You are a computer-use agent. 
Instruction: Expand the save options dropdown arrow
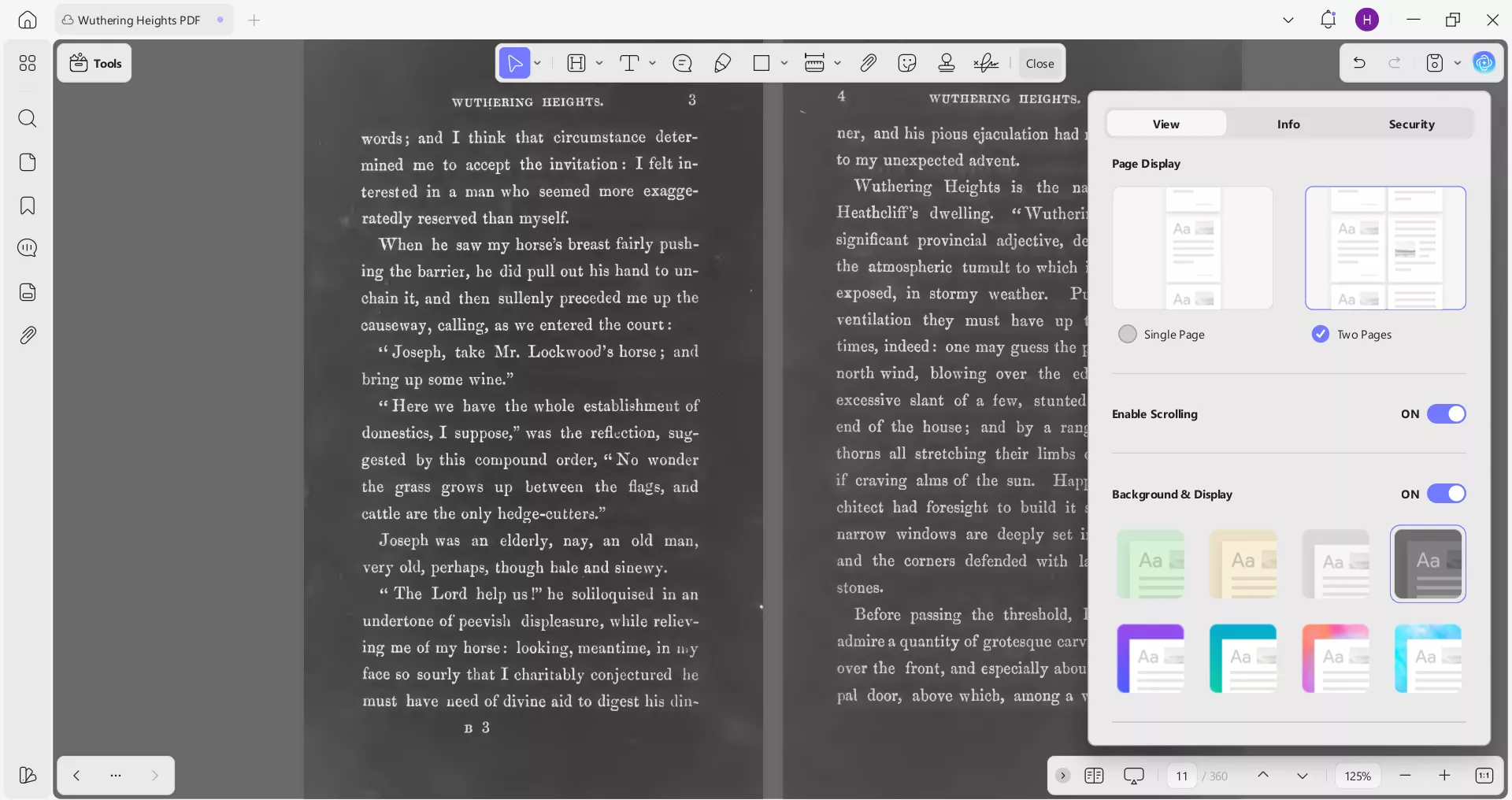1458,63
